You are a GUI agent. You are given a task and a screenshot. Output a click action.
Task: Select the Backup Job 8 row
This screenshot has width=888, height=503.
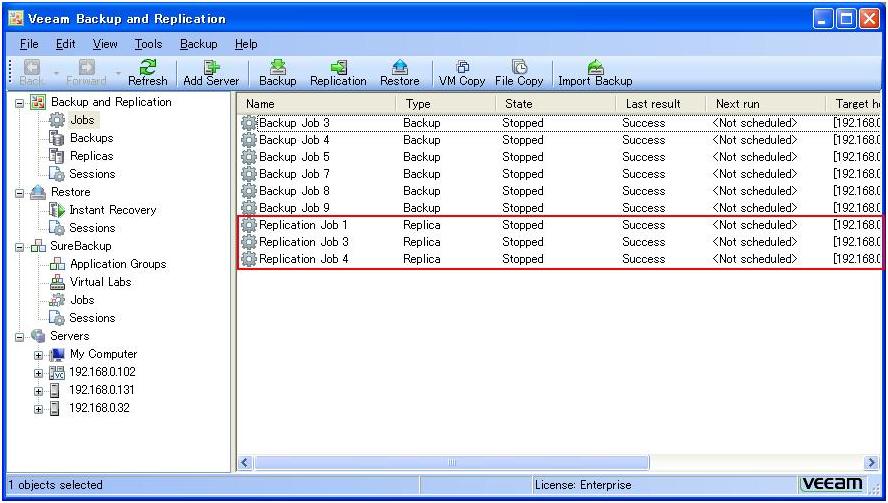tap(560, 191)
